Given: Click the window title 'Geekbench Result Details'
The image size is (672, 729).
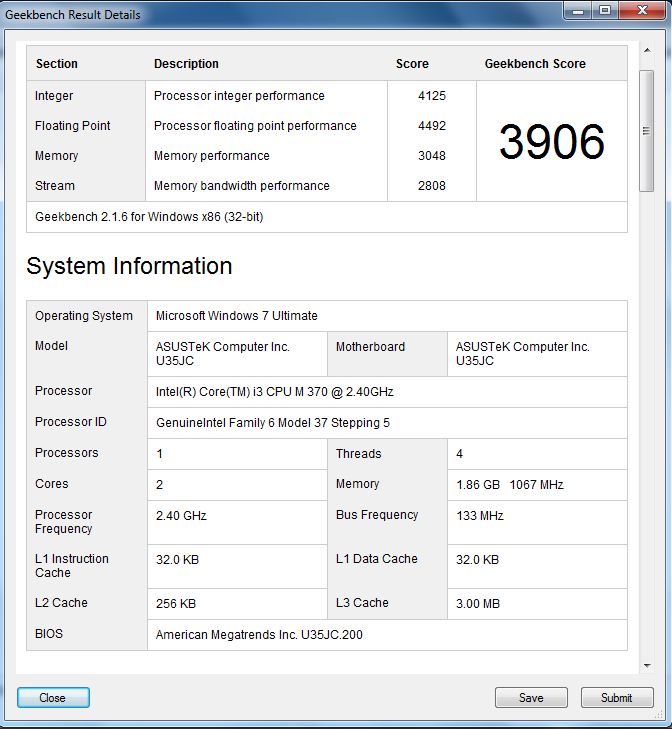Looking at the screenshot, I should click(73, 14).
